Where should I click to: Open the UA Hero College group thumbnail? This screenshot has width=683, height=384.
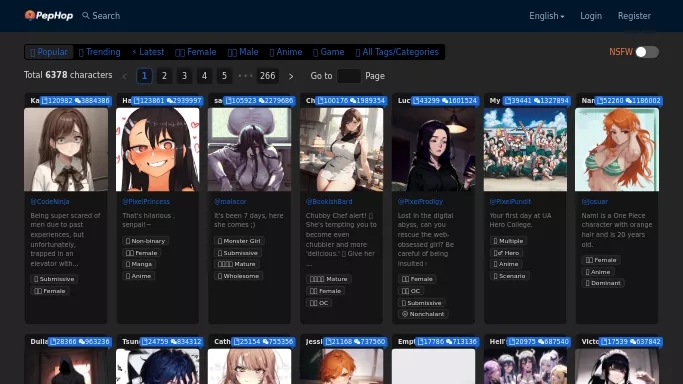525,149
